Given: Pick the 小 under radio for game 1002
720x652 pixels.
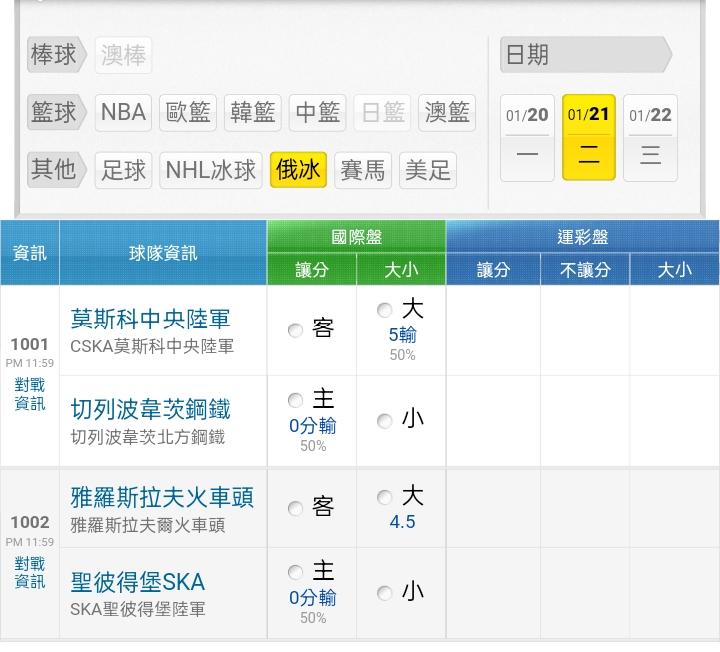Looking at the screenshot, I should [x=385, y=593].
